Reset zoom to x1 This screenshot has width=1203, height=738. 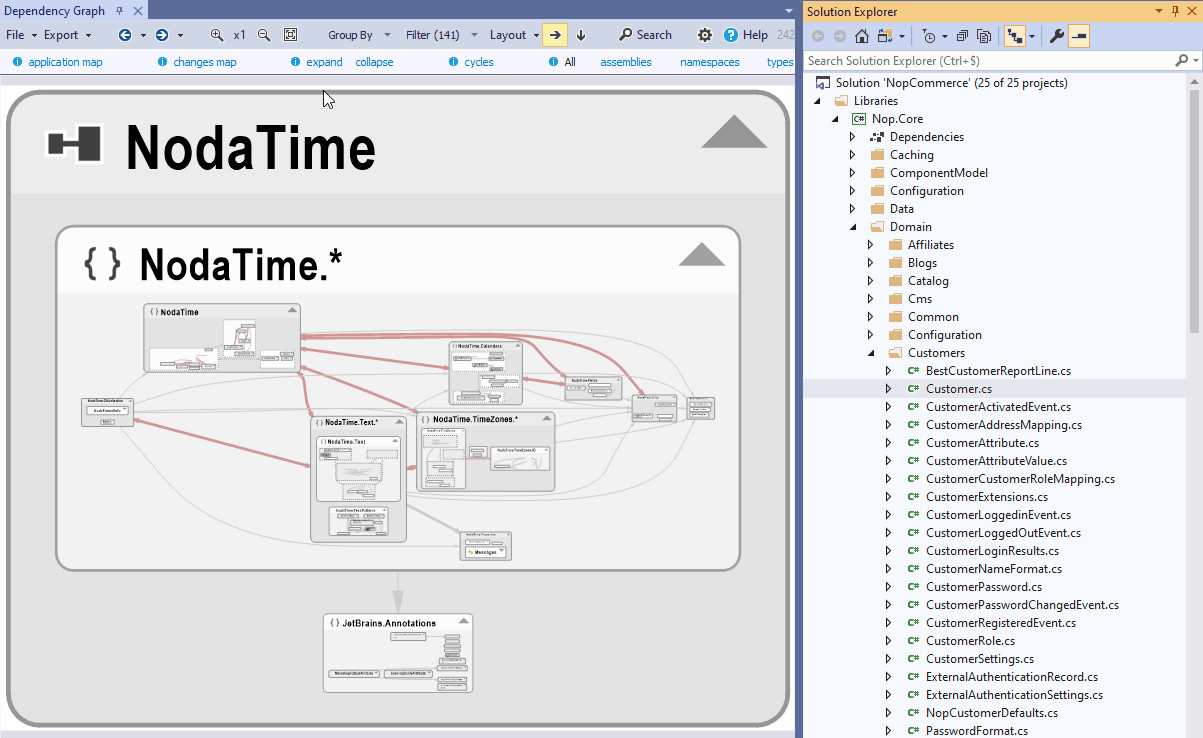[240, 35]
